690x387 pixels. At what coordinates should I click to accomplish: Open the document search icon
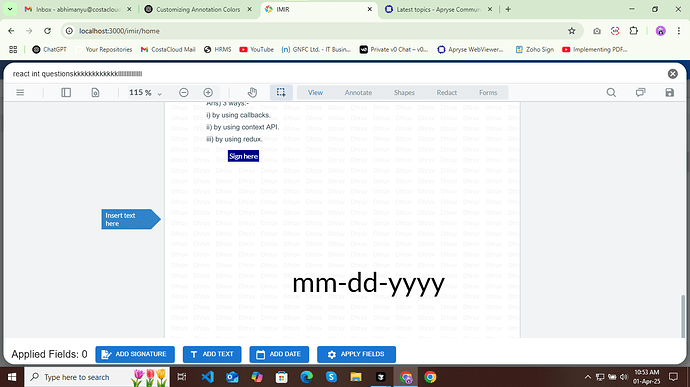tap(611, 92)
